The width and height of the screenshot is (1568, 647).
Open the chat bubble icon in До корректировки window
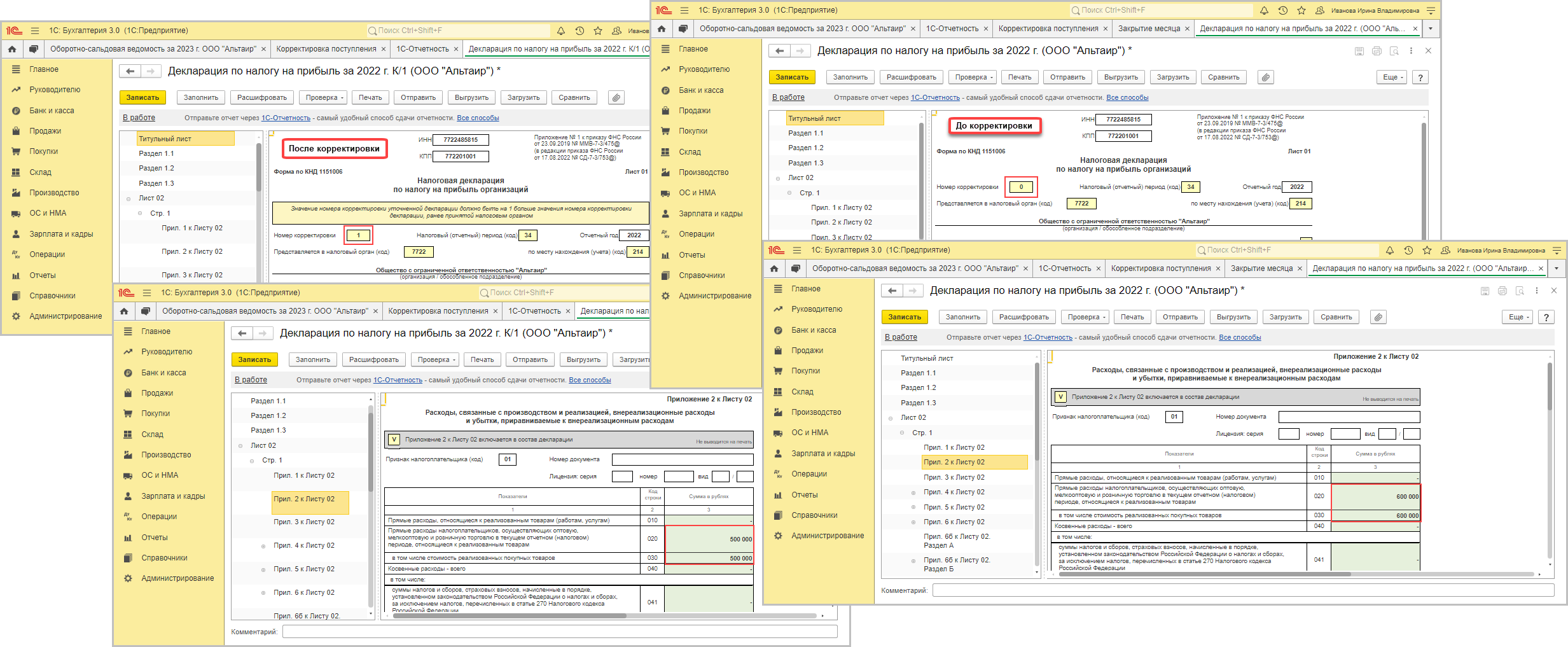tap(683, 29)
